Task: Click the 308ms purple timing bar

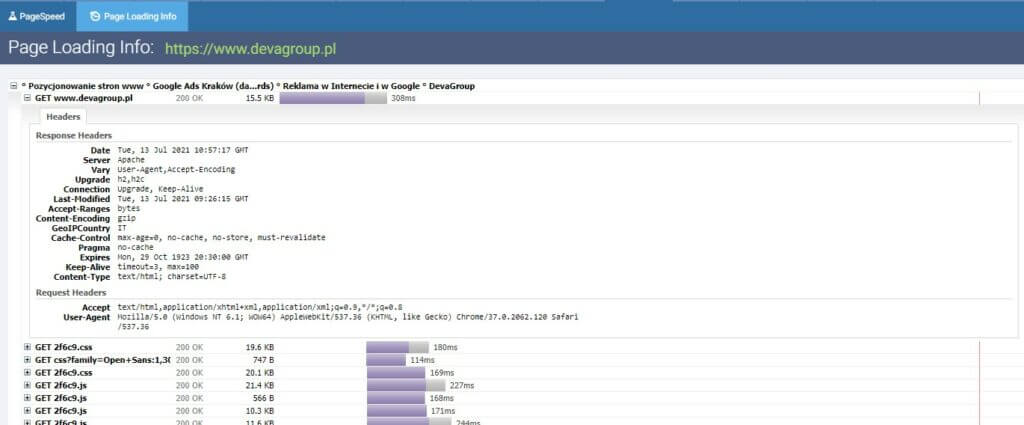Action: click(322, 99)
